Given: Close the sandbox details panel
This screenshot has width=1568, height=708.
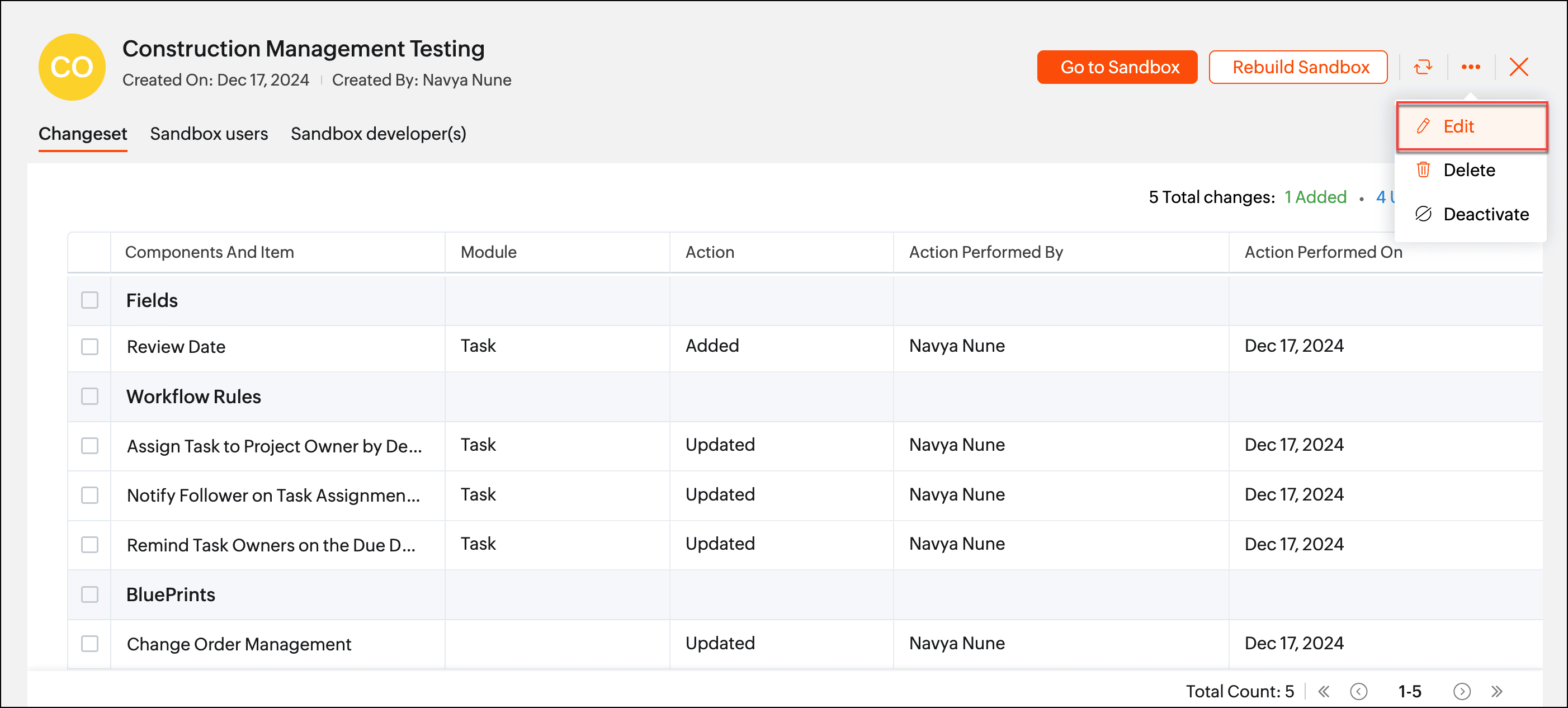Looking at the screenshot, I should [x=1519, y=67].
